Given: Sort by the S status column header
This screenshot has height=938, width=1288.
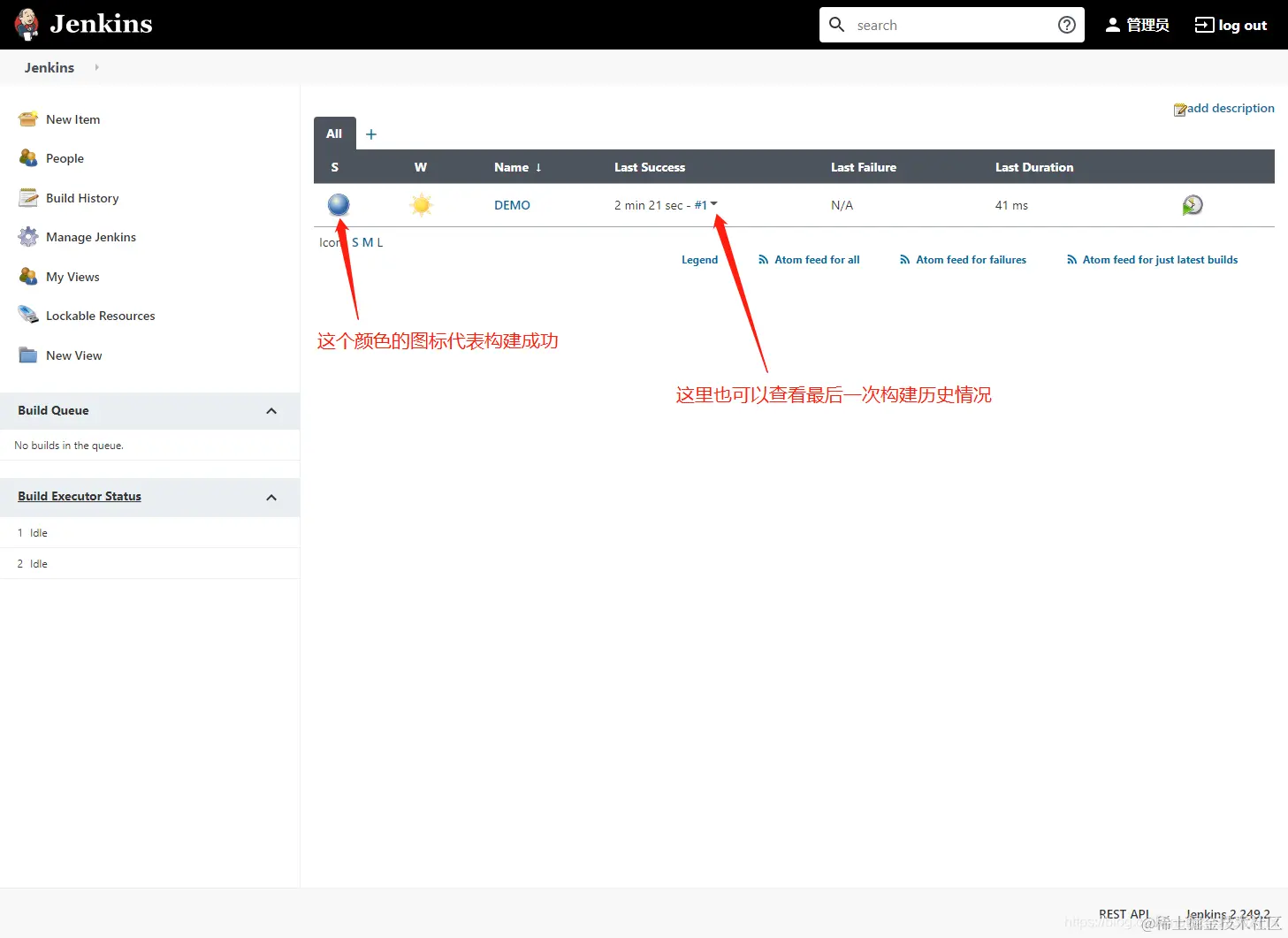Looking at the screenshot, I should point(334,167).
